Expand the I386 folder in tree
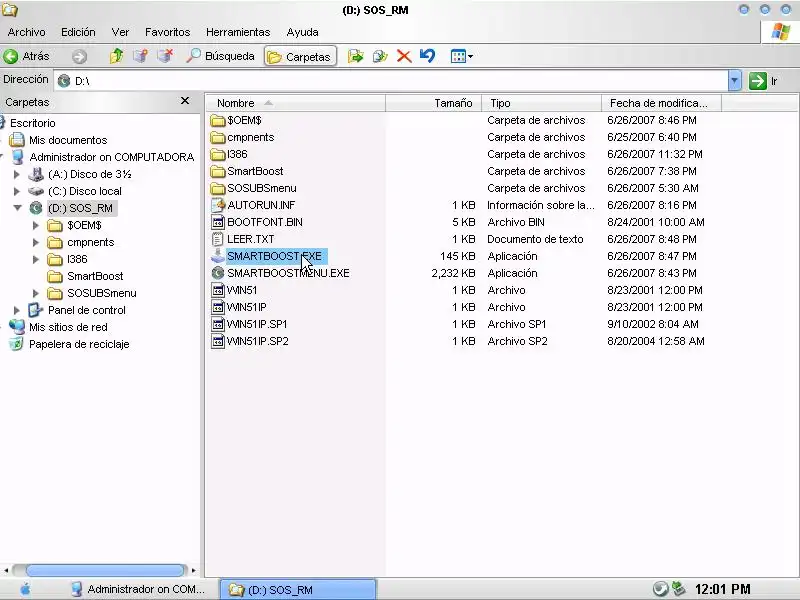The height and width of the screenshot is (600, 800). (36, 259)
